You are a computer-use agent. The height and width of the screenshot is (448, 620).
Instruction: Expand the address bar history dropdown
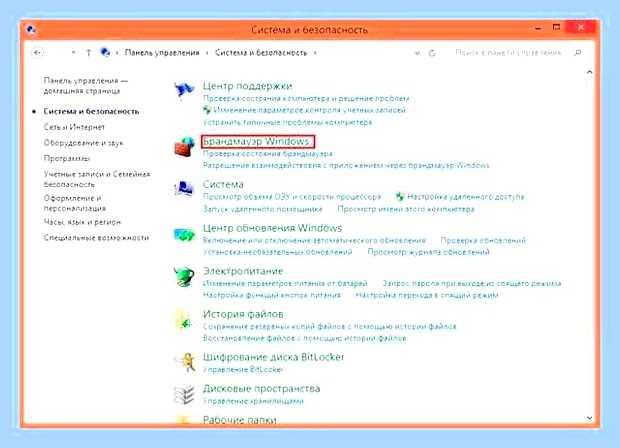(x=417, y=53)
